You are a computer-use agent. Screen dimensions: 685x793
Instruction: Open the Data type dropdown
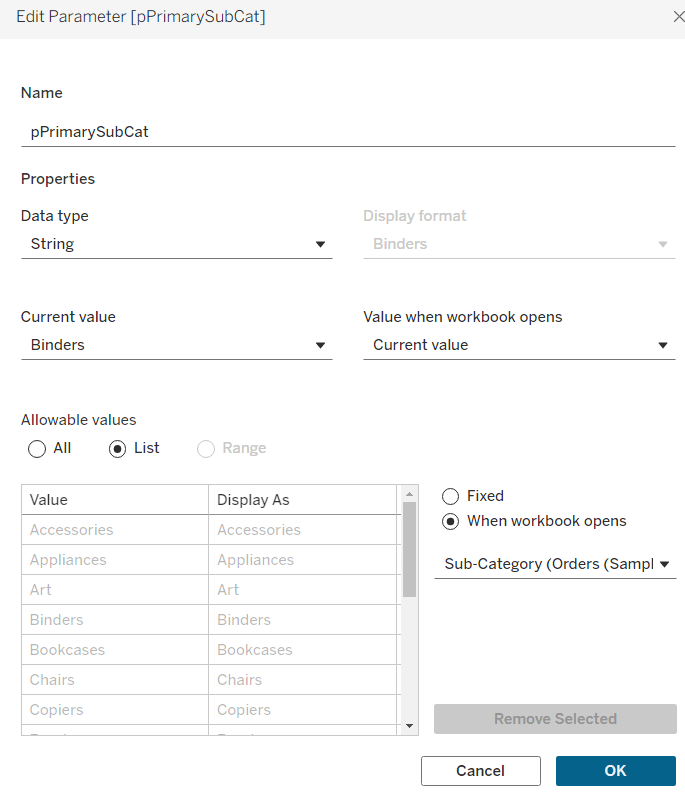pos(176,244)
